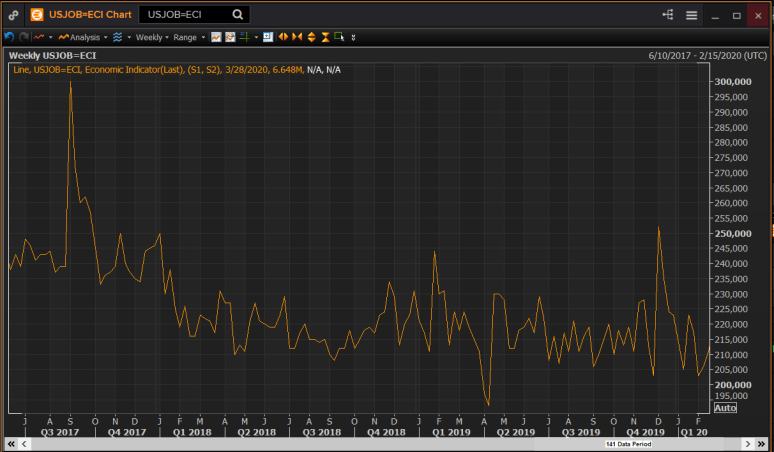The width and height of the screenshot is (774, 452).
Task: Open the line chart type dropdown
Action: [x=41, y=37]
